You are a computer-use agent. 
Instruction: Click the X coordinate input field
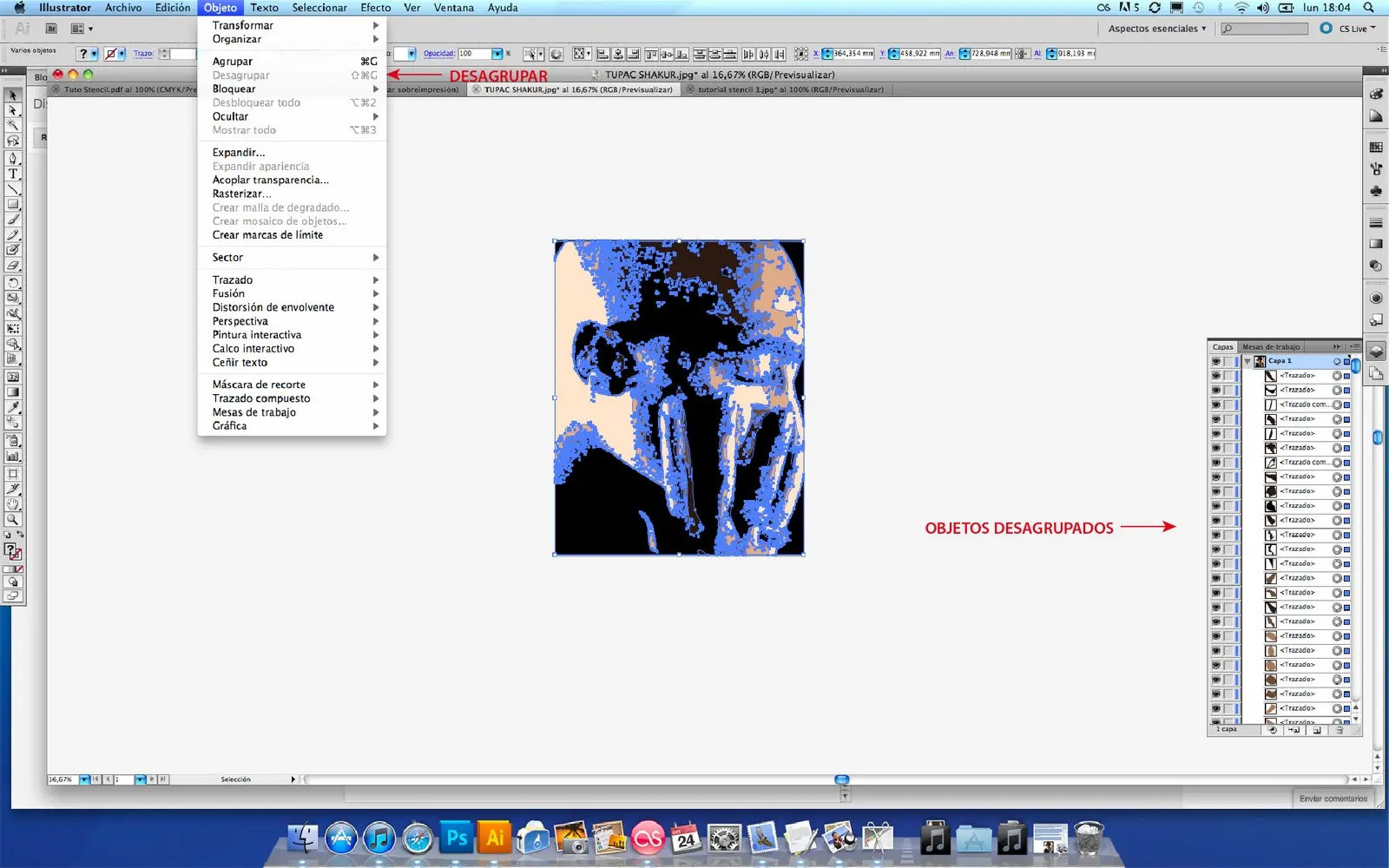(852, 54)
